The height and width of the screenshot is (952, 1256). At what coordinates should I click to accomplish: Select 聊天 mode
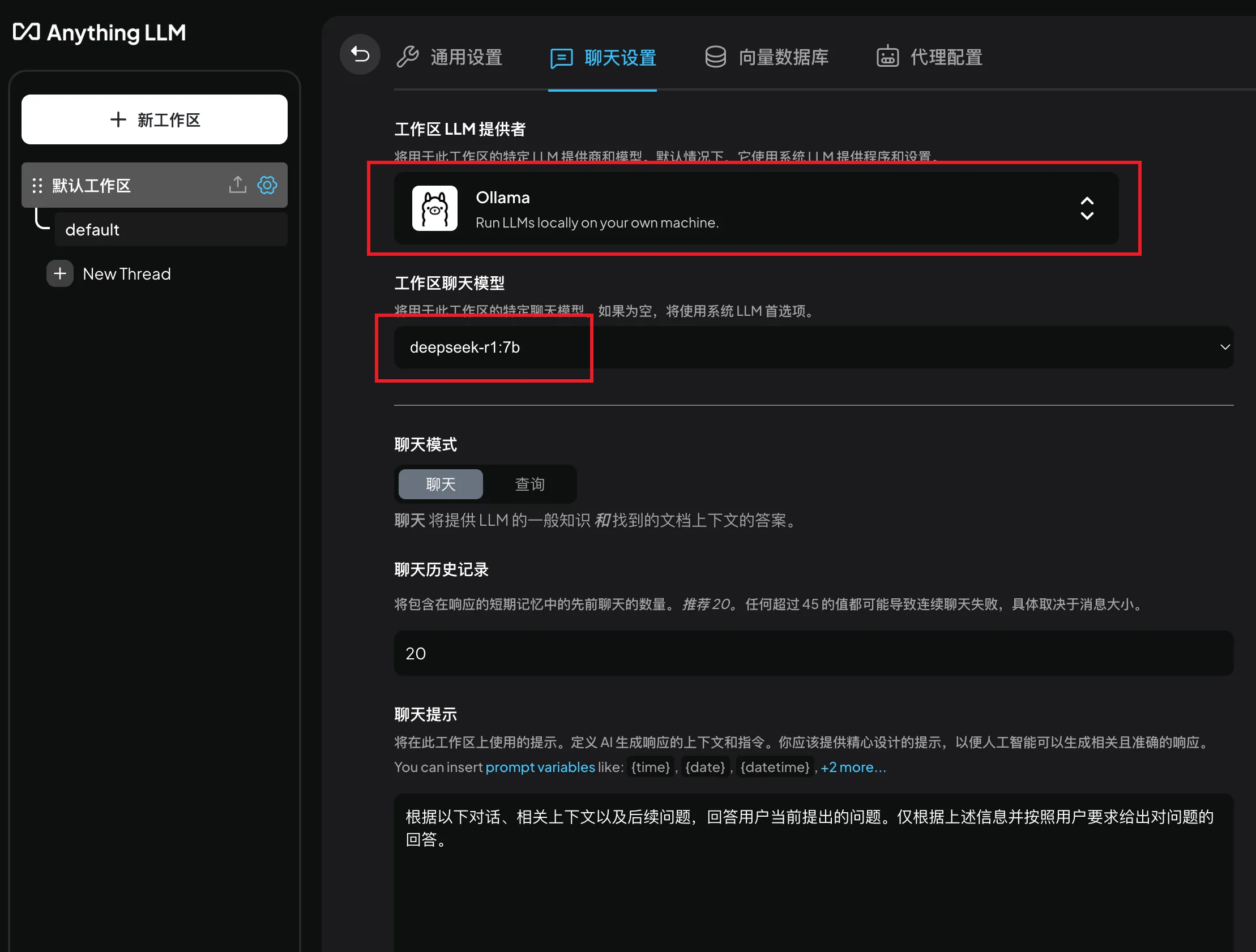pos(440,484)
